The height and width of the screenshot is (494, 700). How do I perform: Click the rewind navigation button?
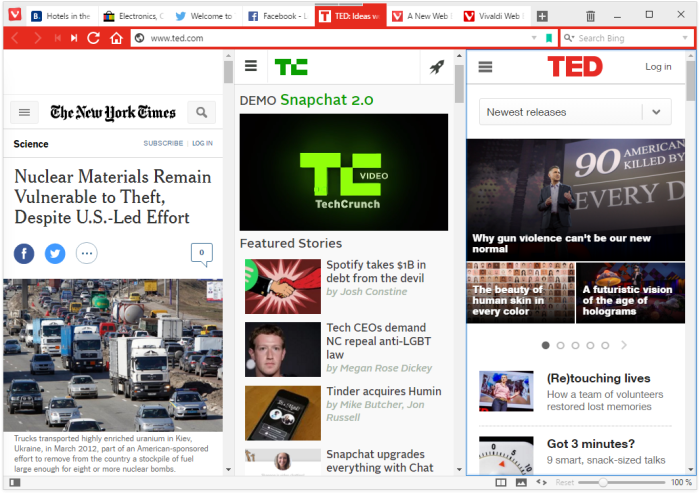tap(58, 38)
